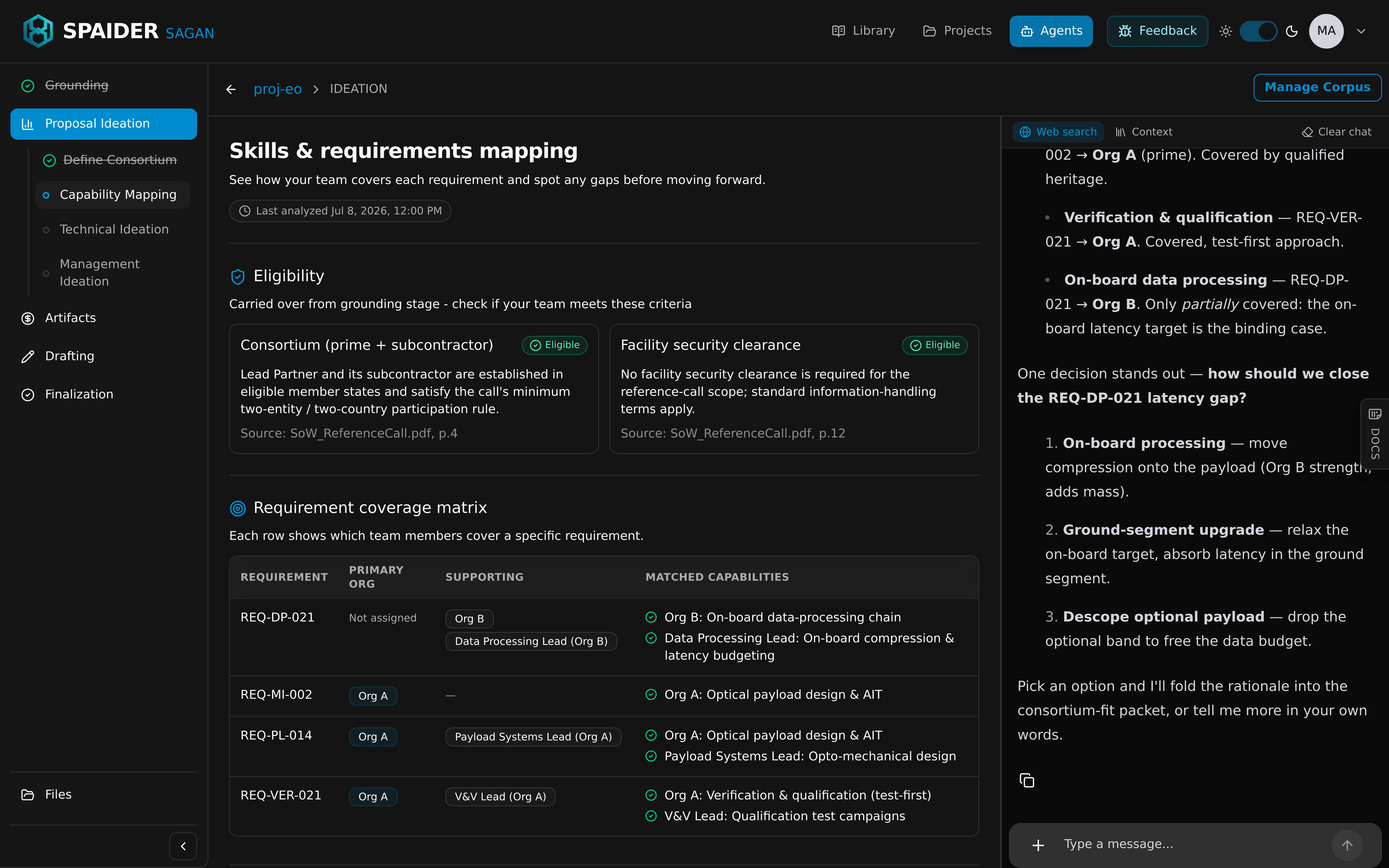The image size is (1389, 868).
Task: Click Eligible badge on Facility security clearance
Action: [934, 345]
